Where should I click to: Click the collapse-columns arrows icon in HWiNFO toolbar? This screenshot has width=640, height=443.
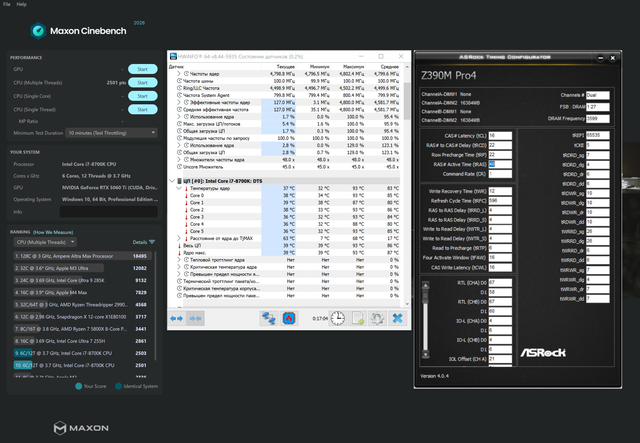(x=195, y=318)
